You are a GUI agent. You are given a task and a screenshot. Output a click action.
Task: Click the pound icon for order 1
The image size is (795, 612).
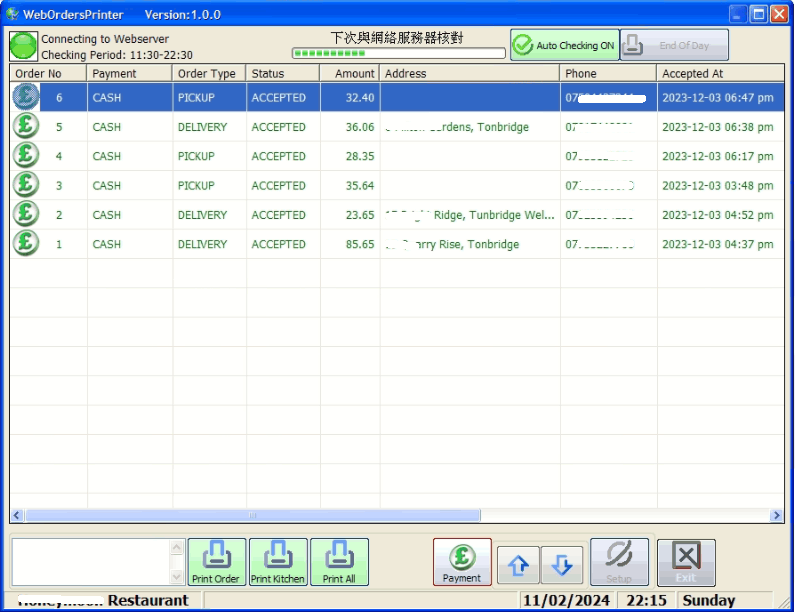(25, 244)
